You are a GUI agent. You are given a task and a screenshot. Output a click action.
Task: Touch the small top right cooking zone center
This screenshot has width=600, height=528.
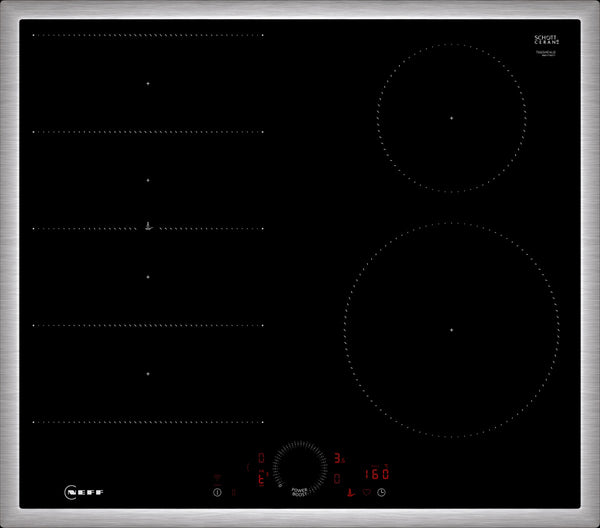451,118
